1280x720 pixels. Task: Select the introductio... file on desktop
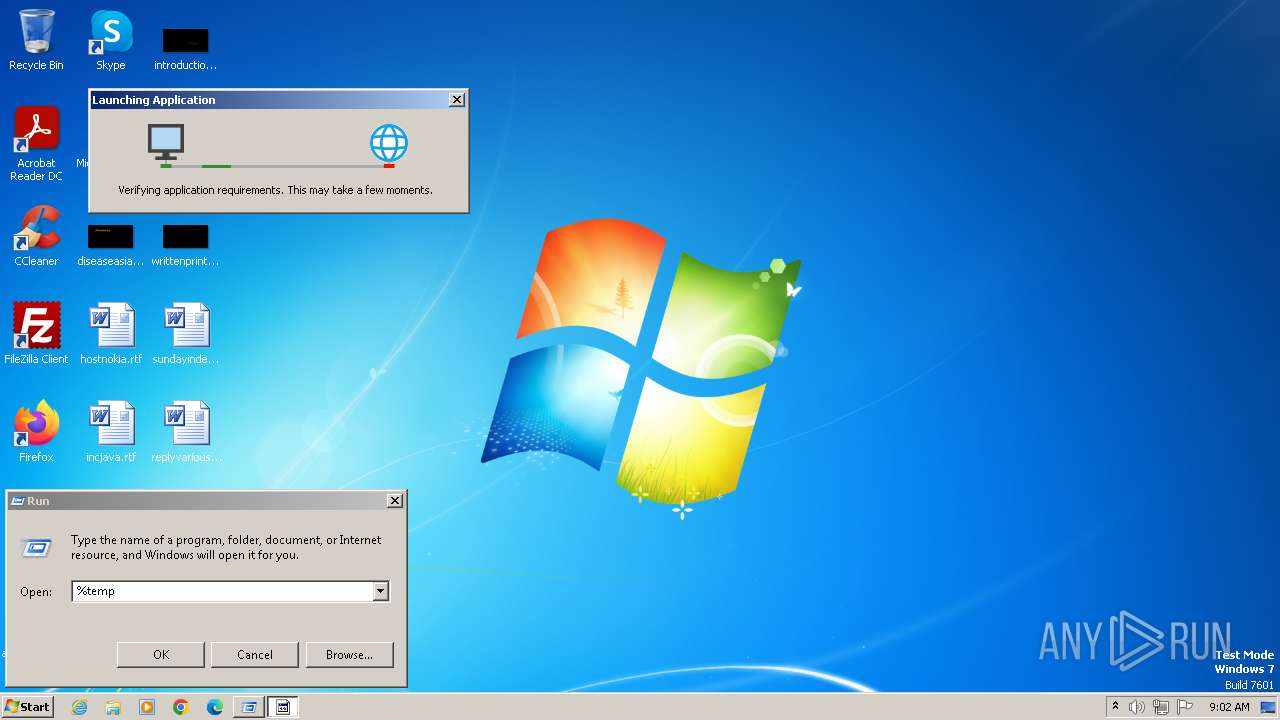185,48
